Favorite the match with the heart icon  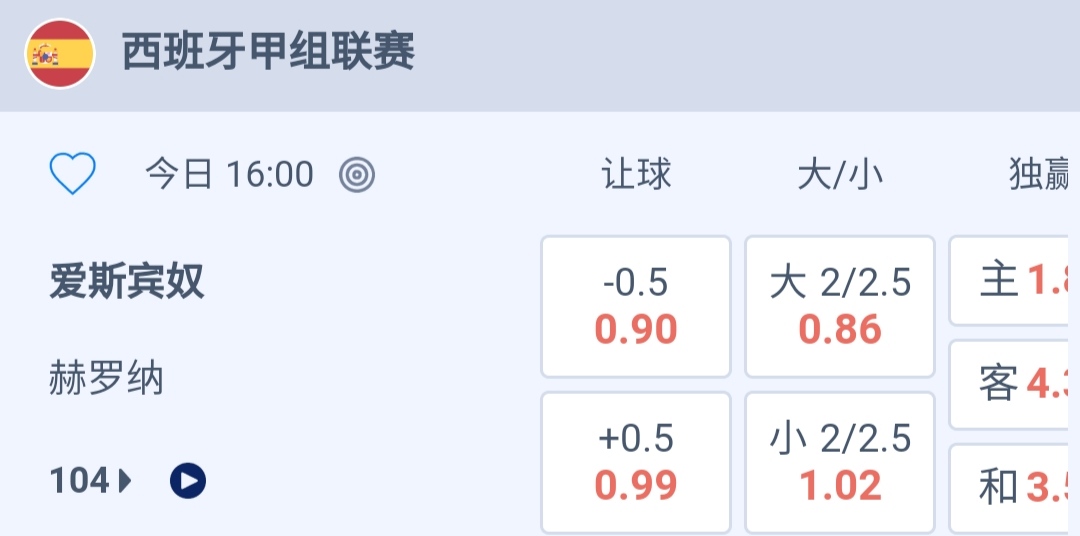tap(73, 175)
